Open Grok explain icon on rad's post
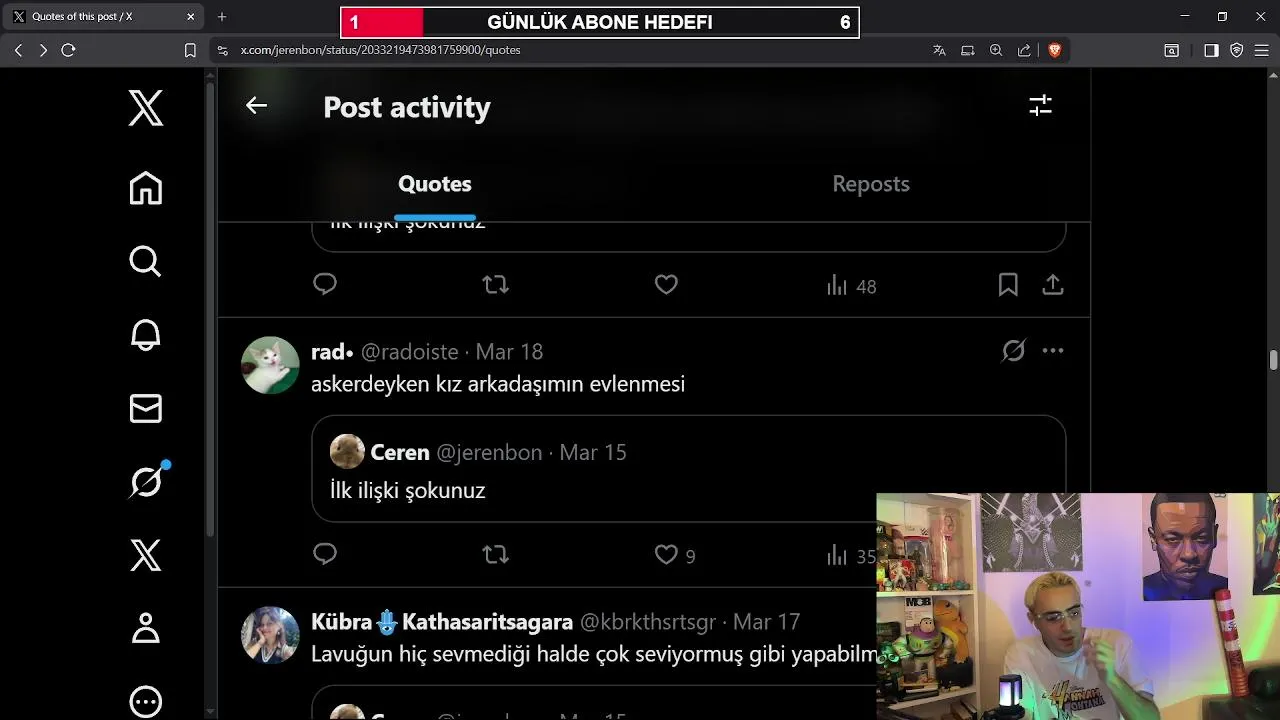Screen dimensions: 1280x720 [x=1013, y=351]
